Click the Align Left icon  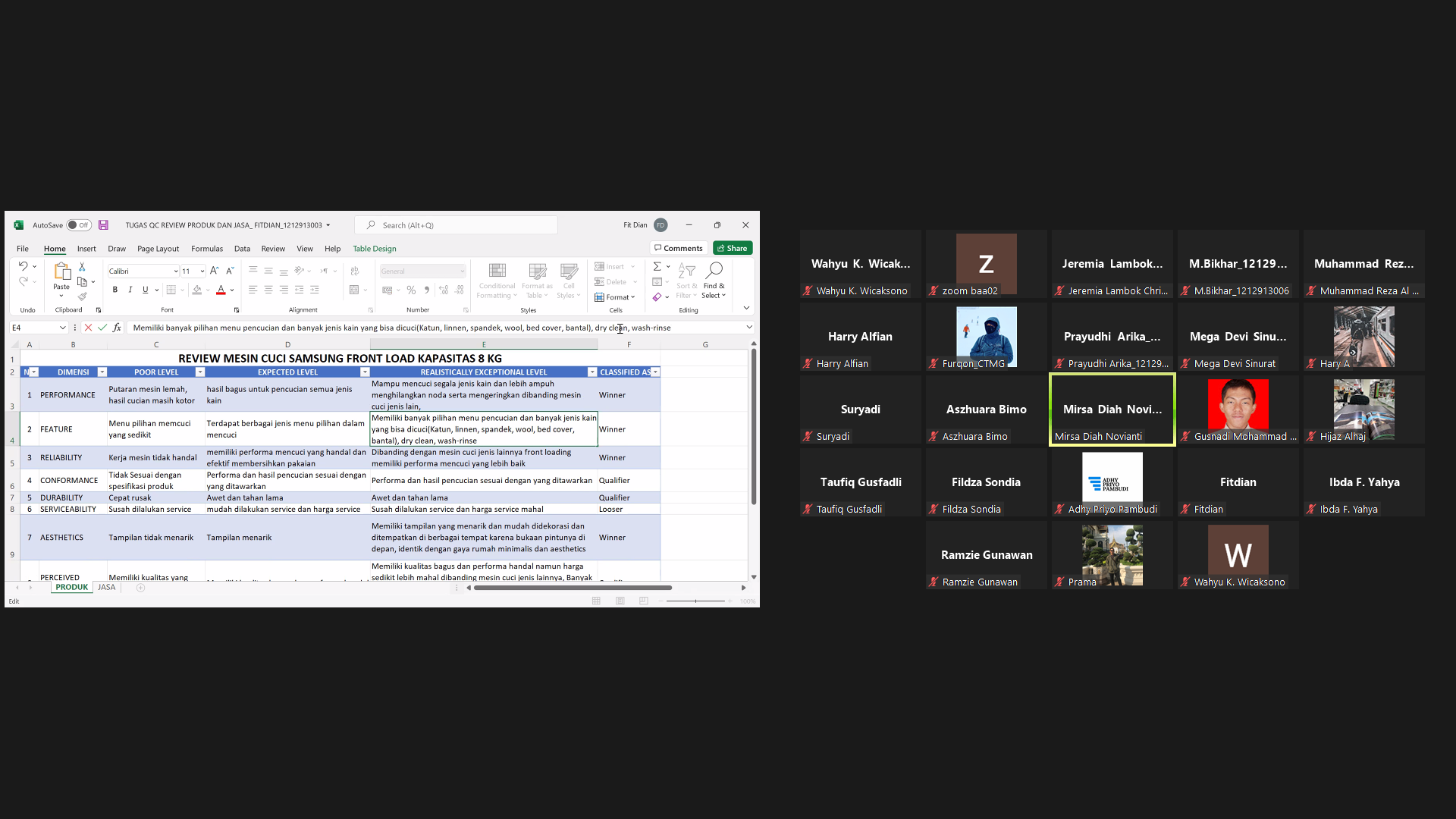pos(253,290)
